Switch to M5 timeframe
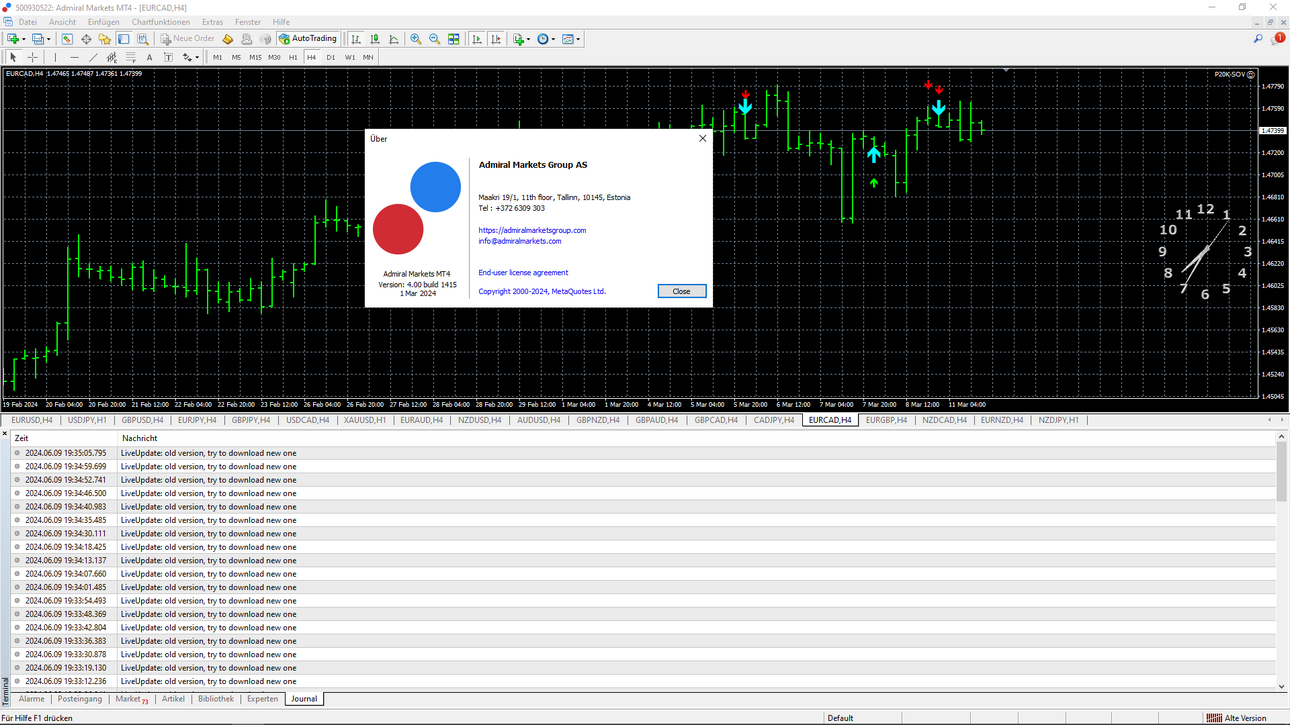Image resolution: width=1290 pixels, height=725 pixels. pos(236,57)
